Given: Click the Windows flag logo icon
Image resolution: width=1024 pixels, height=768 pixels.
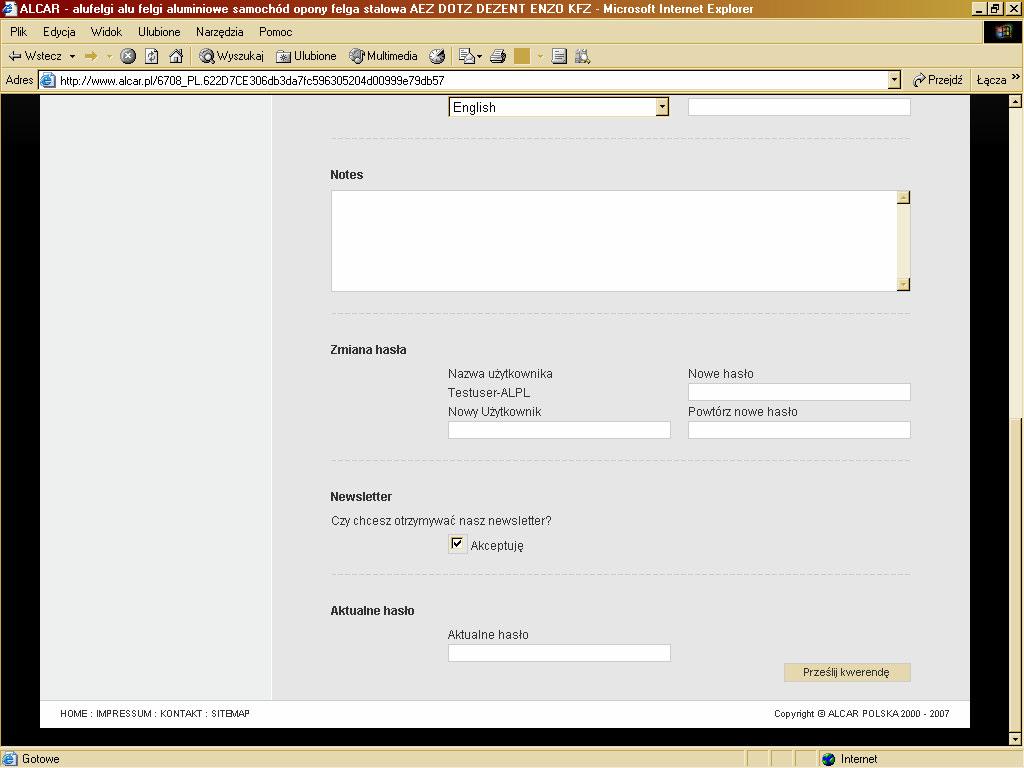Looking at the screenshot, I should click(x=1002, y=32).
